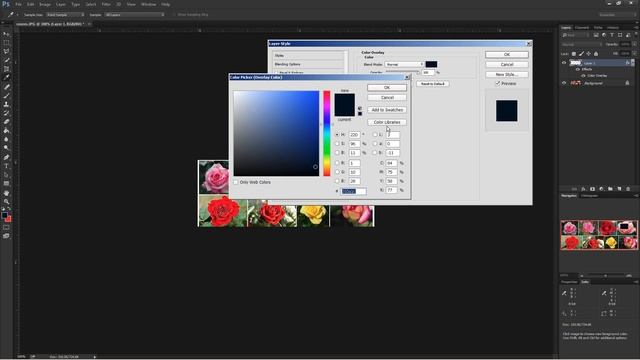This screenshot has height=360, width=640.
Task: Click the Color Libraries button
Action: (x=387, y=122)
